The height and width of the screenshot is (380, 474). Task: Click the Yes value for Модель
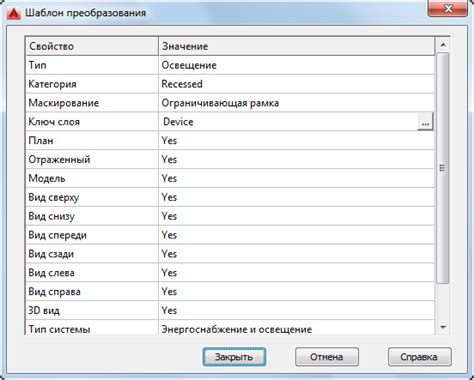tap(297, 178)
